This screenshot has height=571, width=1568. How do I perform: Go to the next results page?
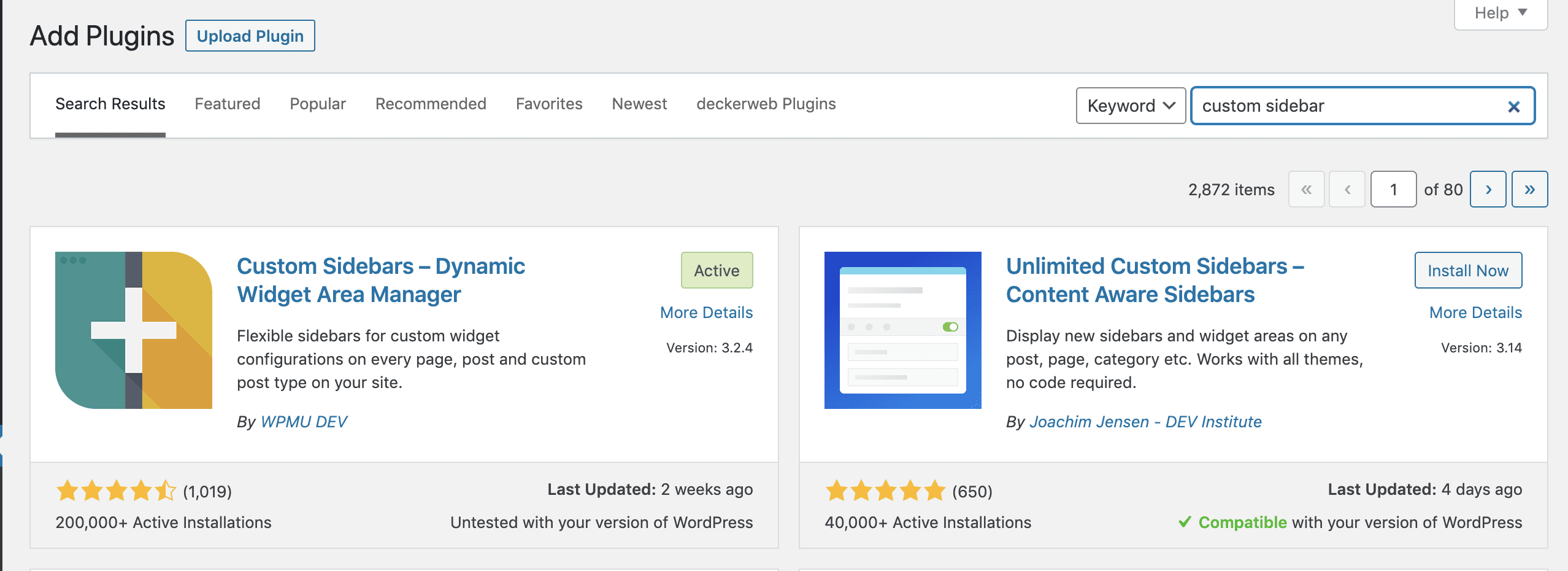click(1488, 189)
